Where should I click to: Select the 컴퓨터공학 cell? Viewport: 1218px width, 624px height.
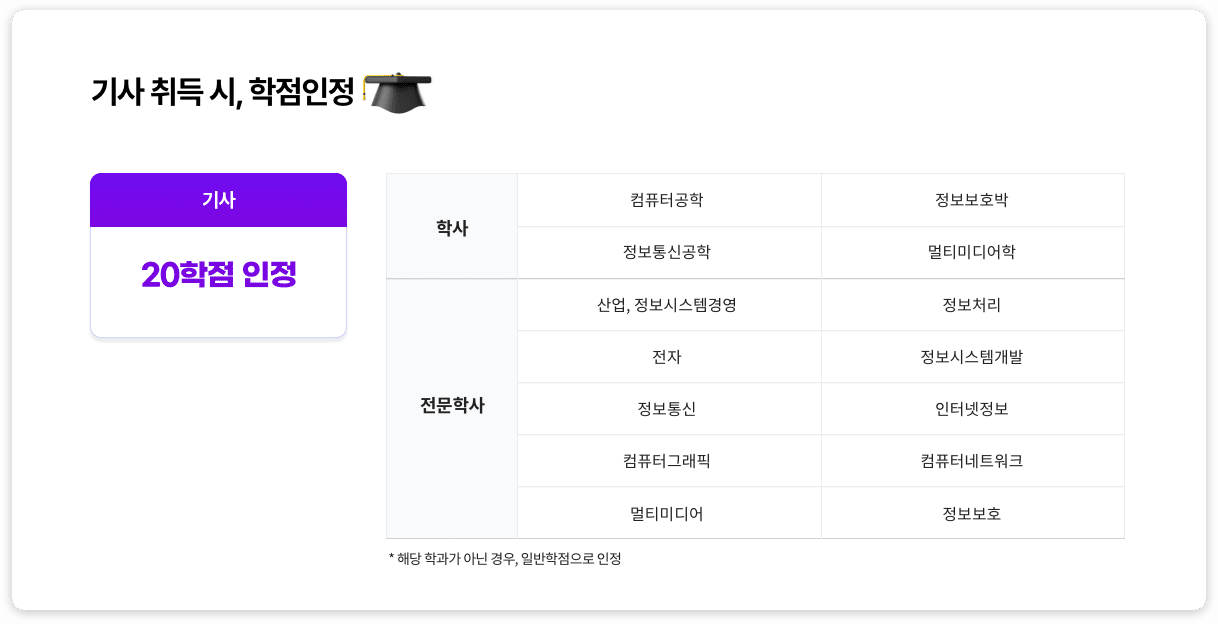(x=667, y=200)
